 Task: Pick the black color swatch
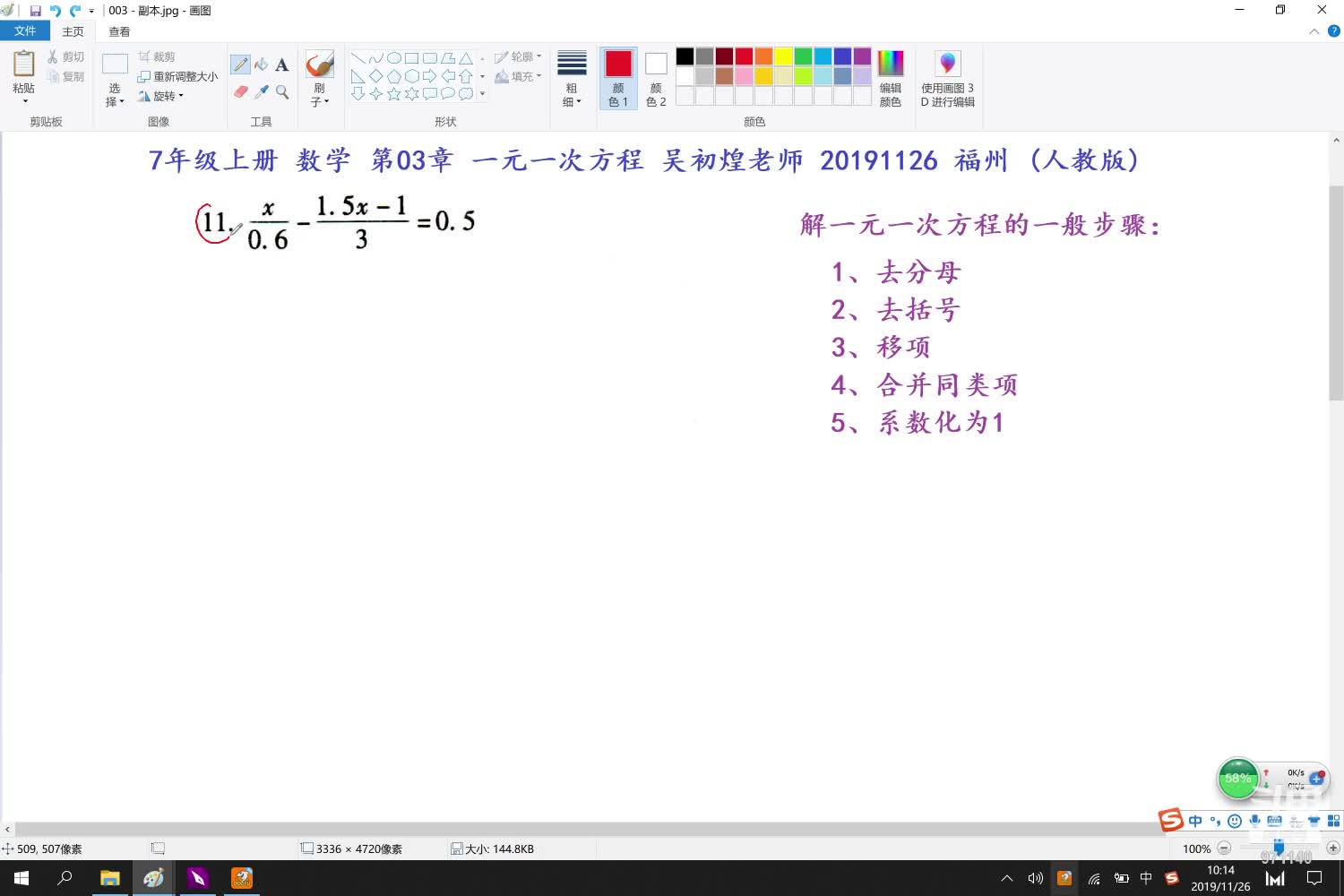(685, 56)
